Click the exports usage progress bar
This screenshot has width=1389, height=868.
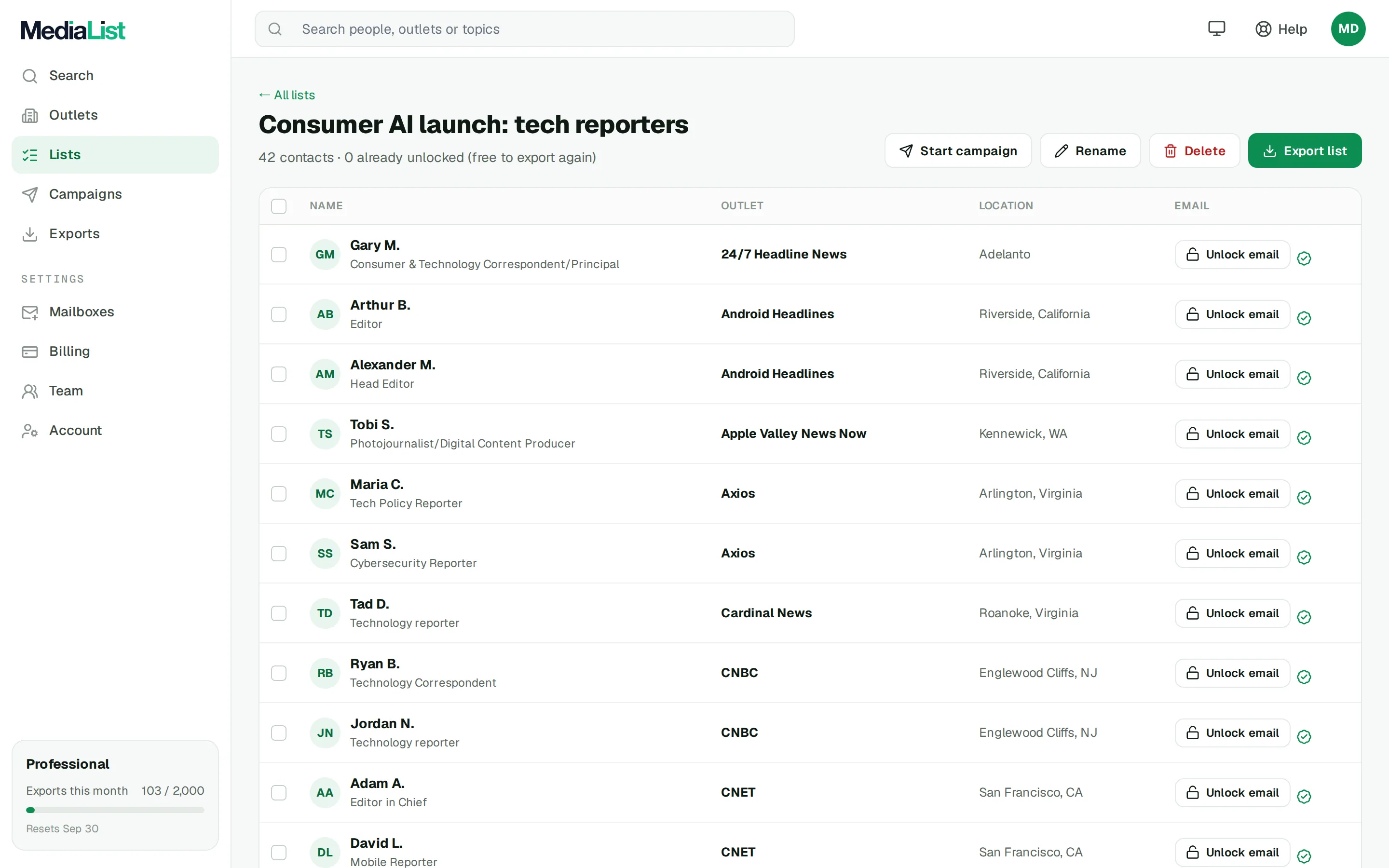[115, 810]
